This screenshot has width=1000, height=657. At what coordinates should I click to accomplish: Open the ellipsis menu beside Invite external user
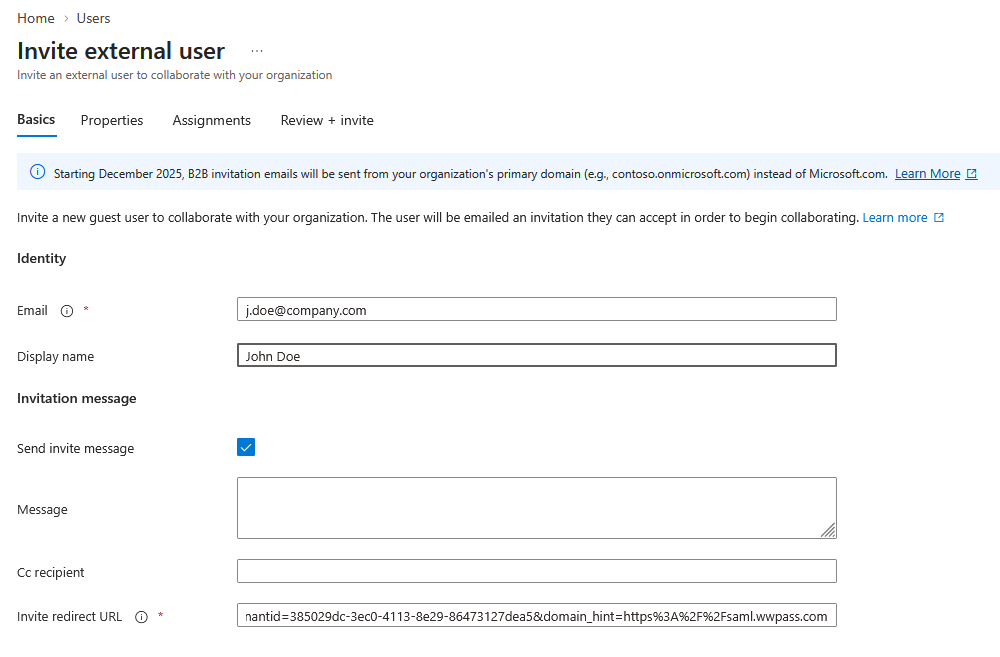pos(257,51)
